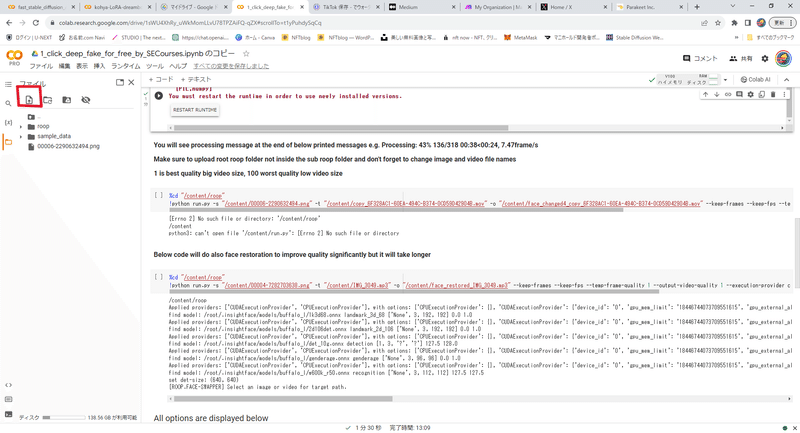This screenshot has height=433, width=800.
Task: Switch to the Parakeet Inc. browser tab
Action: (649, 7)
